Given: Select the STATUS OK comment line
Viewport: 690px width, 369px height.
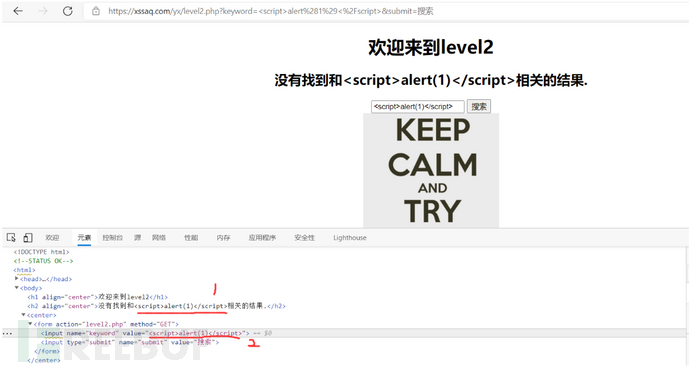Looking at the screenshot, I should click(43, 261).
